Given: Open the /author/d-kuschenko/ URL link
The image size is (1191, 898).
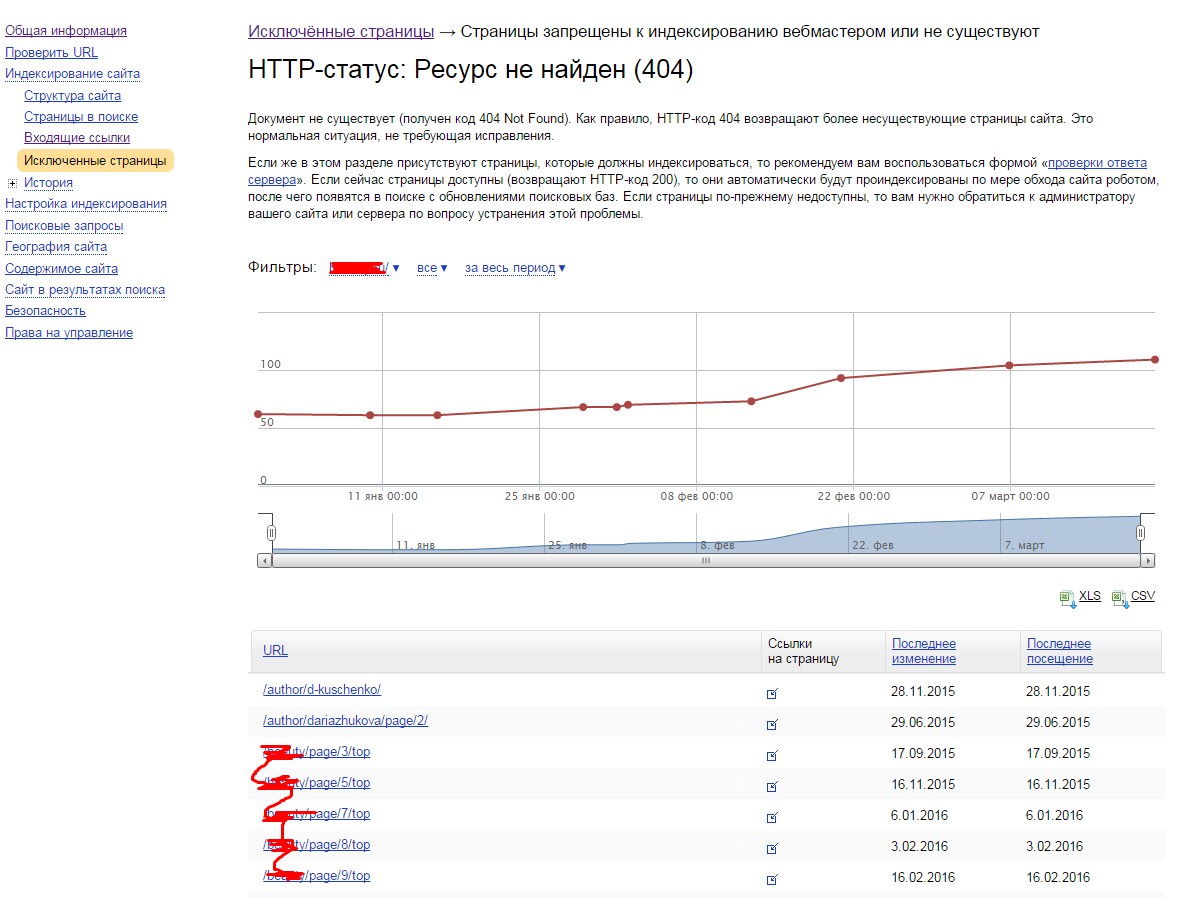Looking at the screenshot, I should [x=322, y=690].
